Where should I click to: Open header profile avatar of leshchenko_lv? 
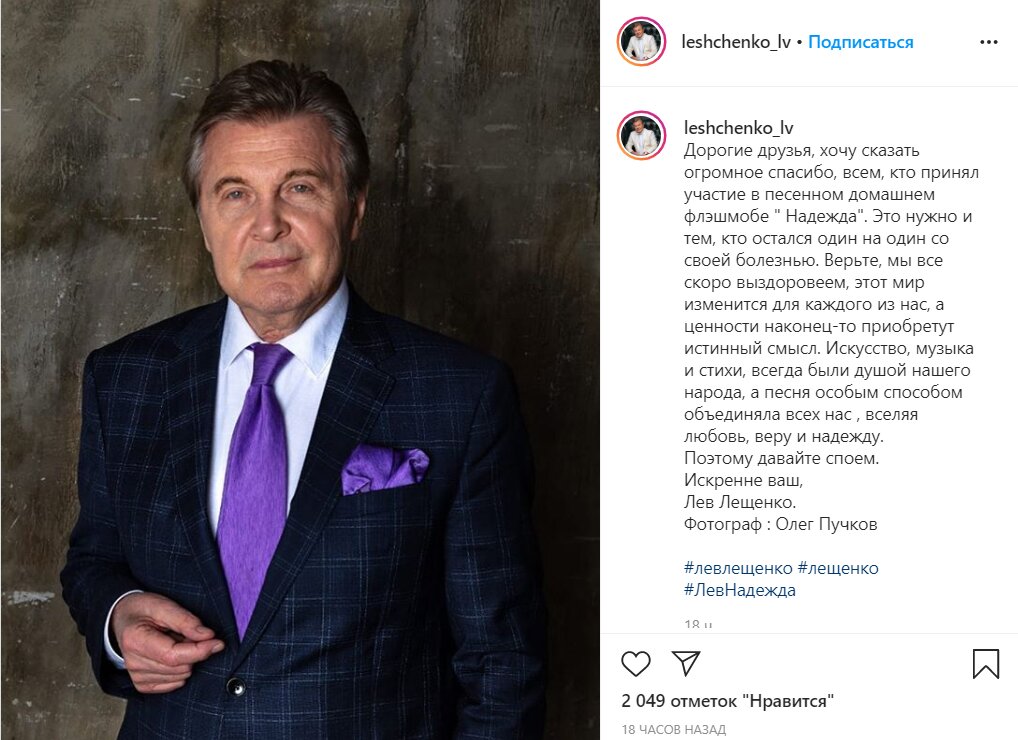[x=641, y=42]
